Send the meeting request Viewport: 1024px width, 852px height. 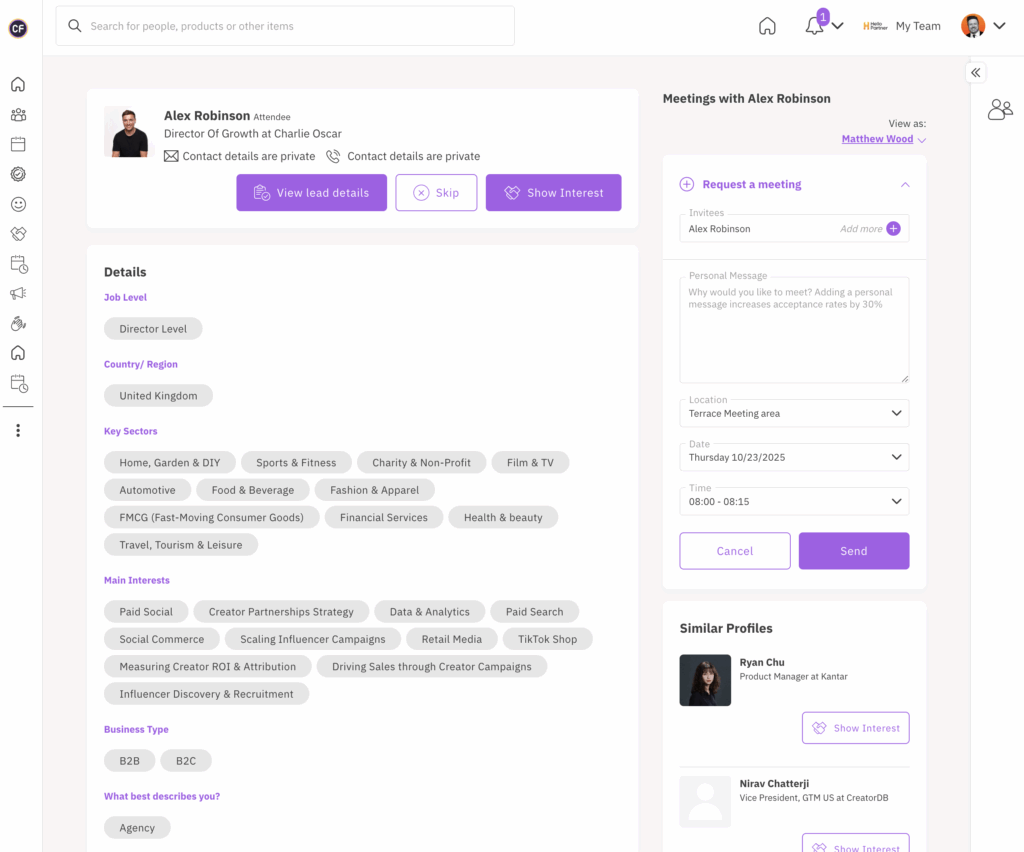853,551
